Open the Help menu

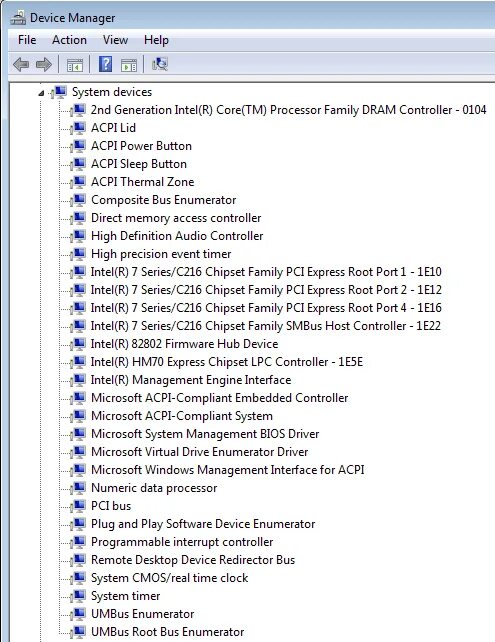tap(156, 40)
